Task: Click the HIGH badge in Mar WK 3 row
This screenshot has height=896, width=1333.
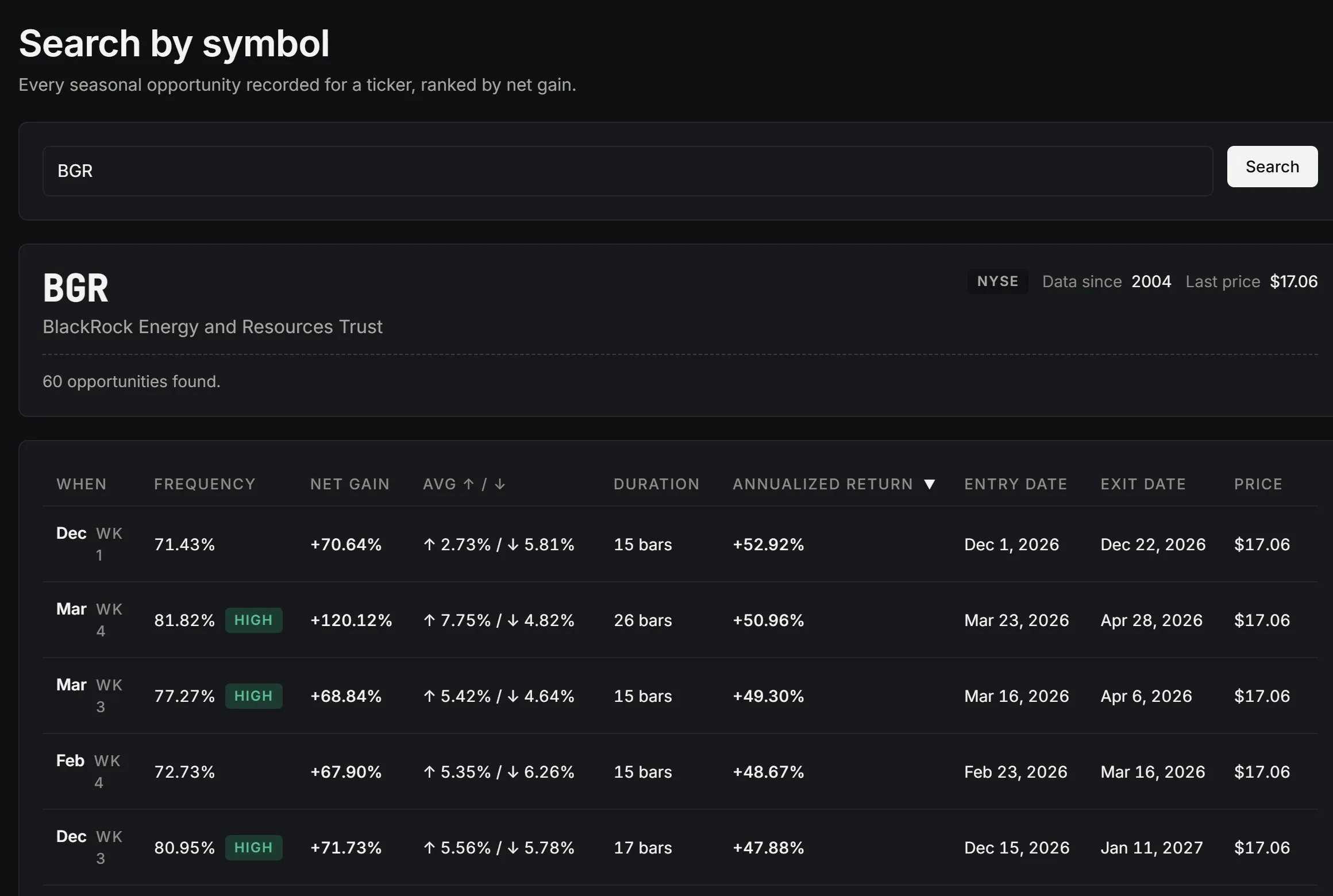Action: click(253, 696)
